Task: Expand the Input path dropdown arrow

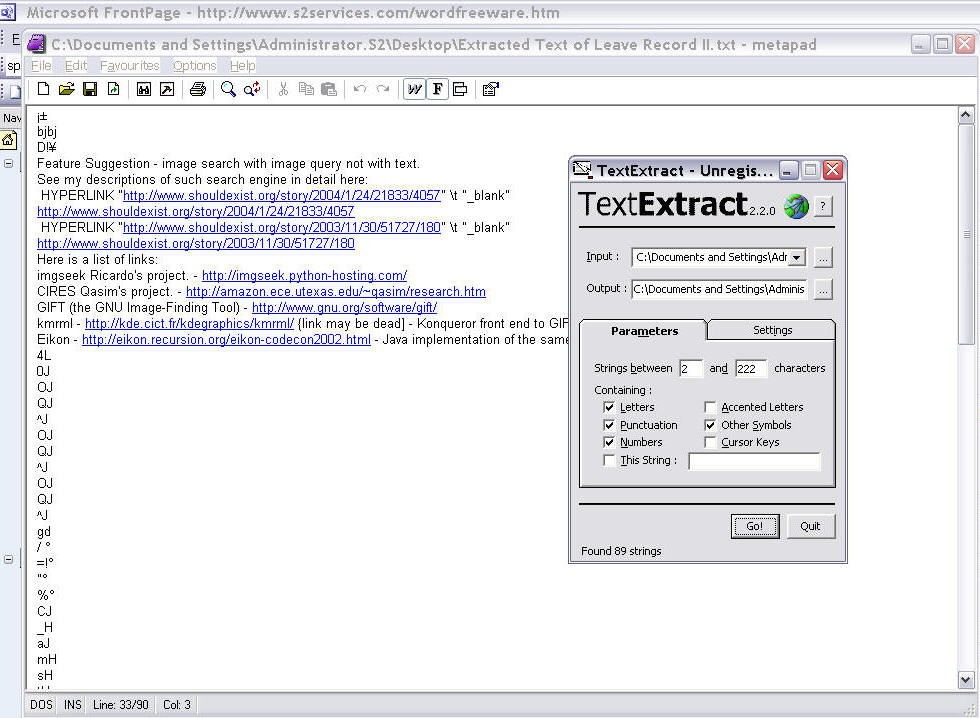Action: coord(796,257)
